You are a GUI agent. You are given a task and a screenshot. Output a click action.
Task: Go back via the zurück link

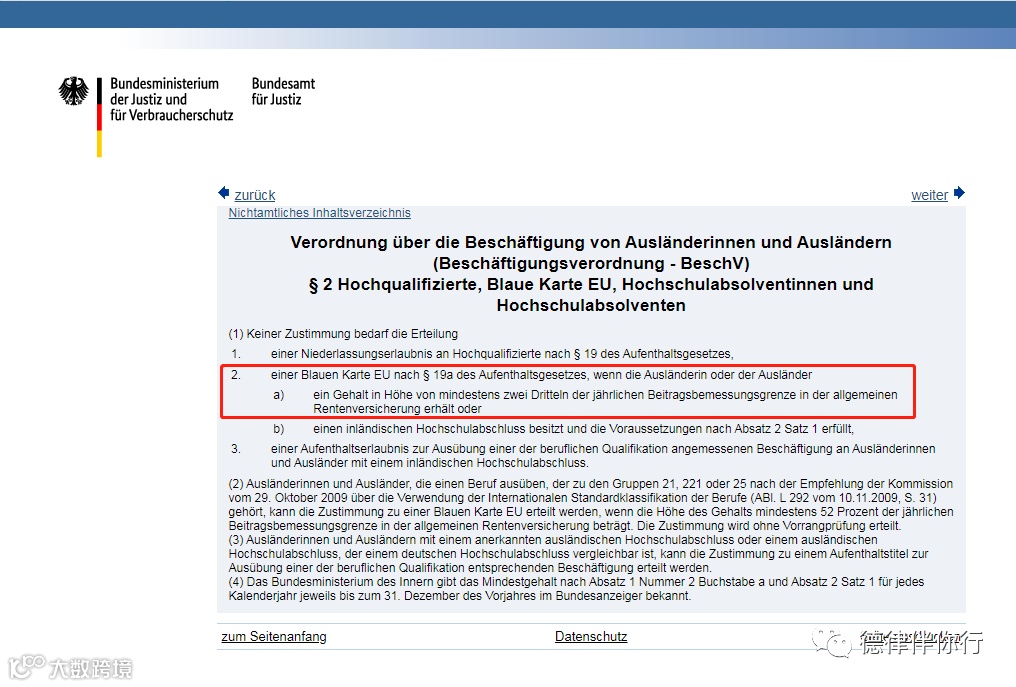coord(255,195)
